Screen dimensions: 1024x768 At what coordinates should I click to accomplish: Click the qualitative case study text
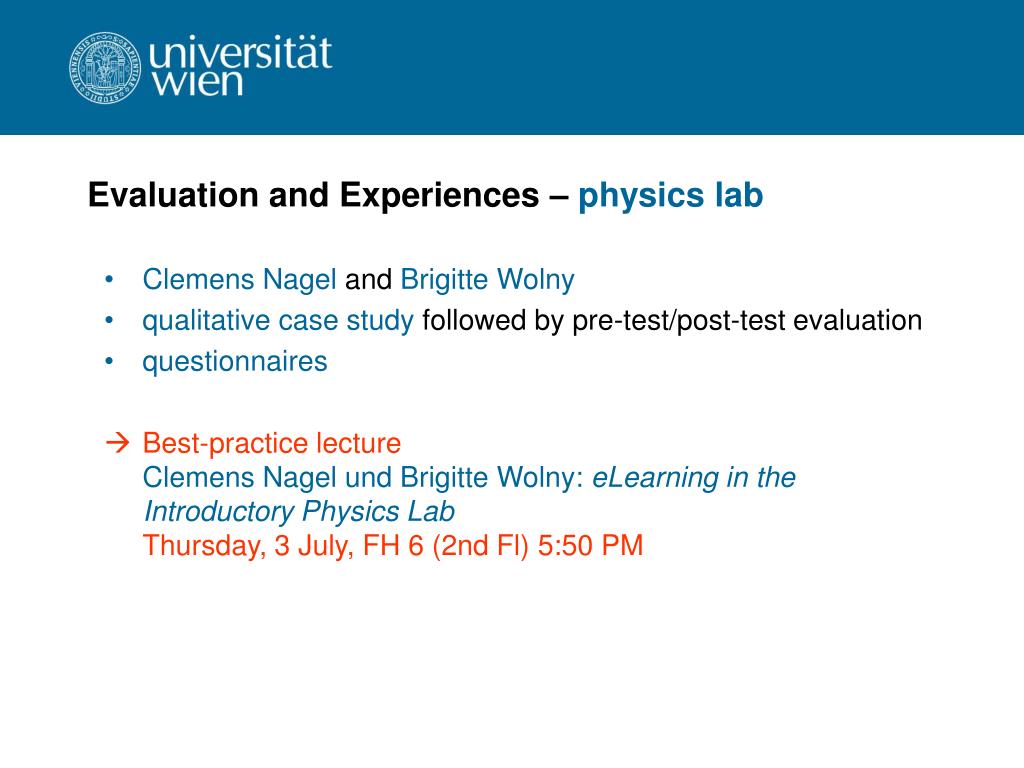point(278,321)
